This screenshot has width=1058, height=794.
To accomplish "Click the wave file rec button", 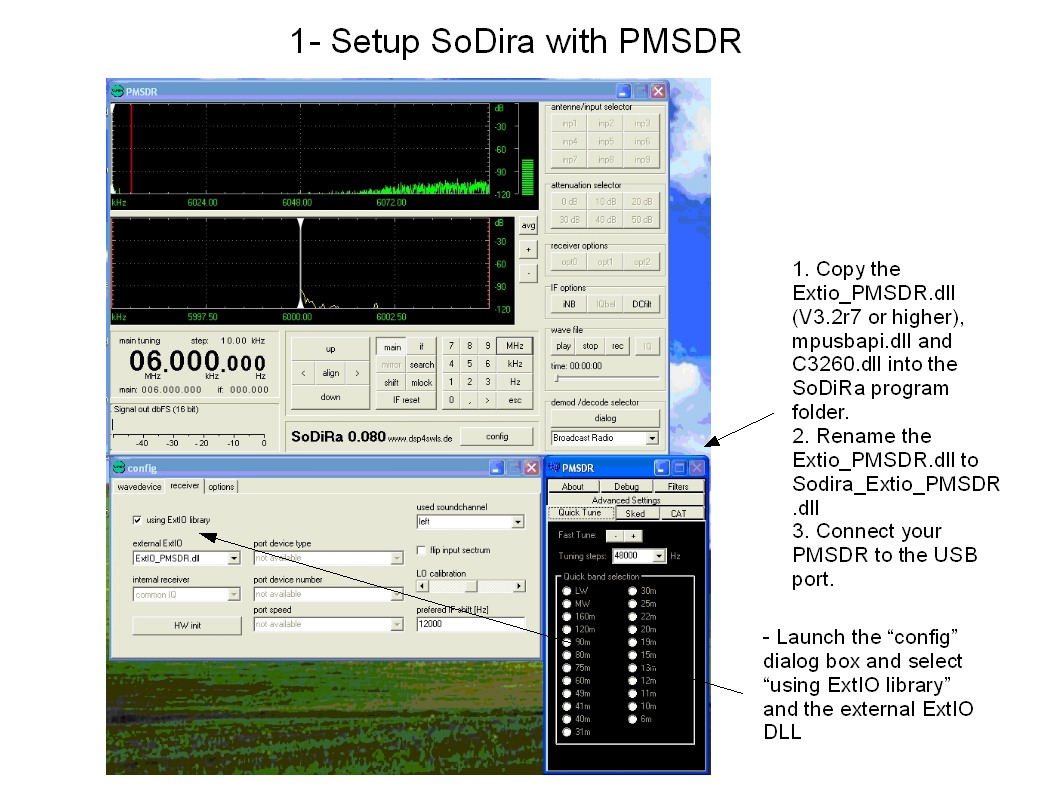I will (x=617, y=346).
